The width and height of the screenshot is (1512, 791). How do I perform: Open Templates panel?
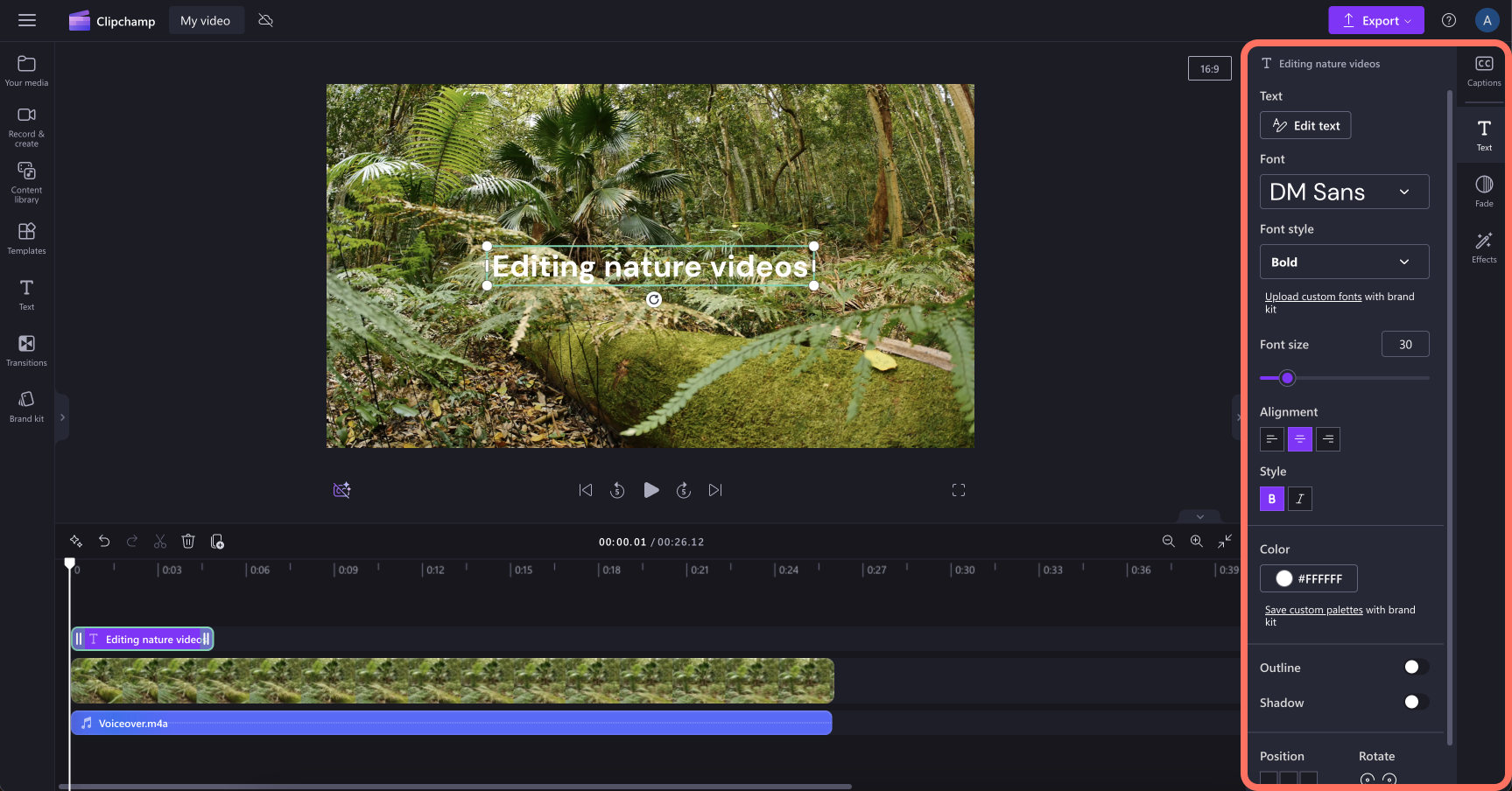point(26,238)
